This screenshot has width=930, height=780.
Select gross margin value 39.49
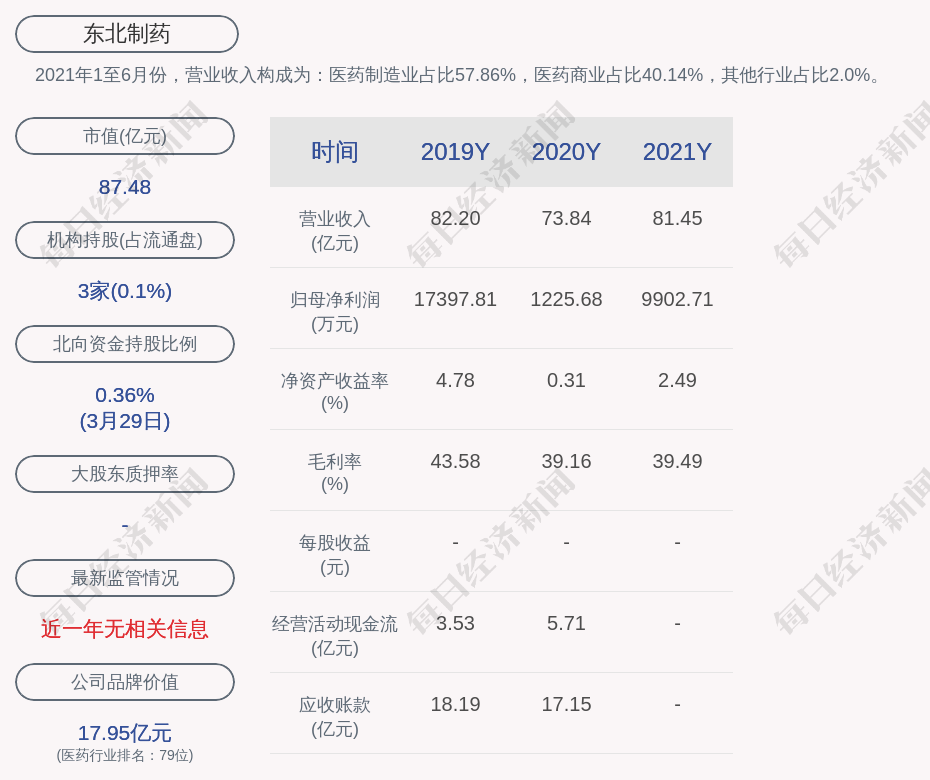pyautogui.click(x=677, y=461)
